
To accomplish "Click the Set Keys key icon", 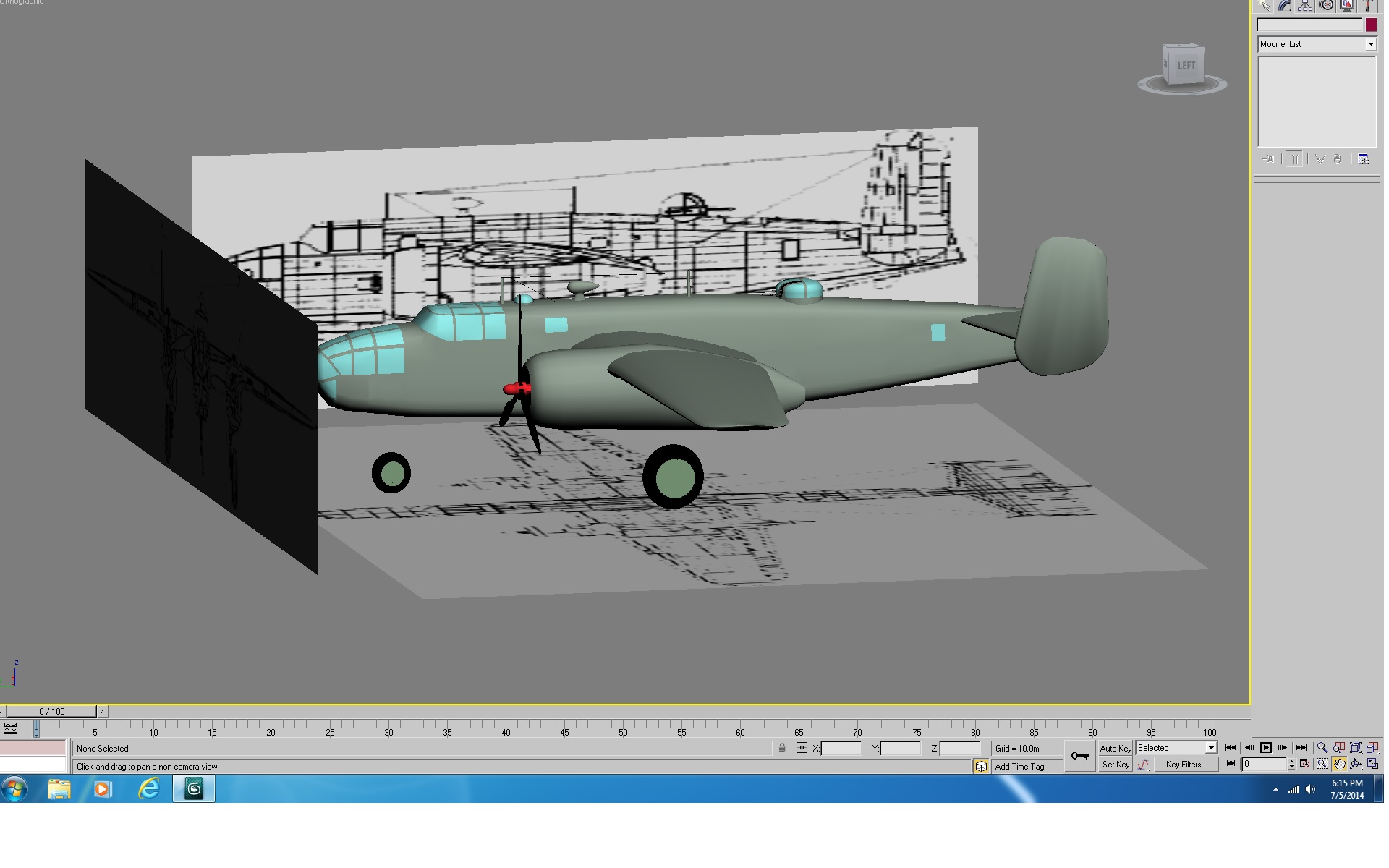I will tap(1080, 756).
